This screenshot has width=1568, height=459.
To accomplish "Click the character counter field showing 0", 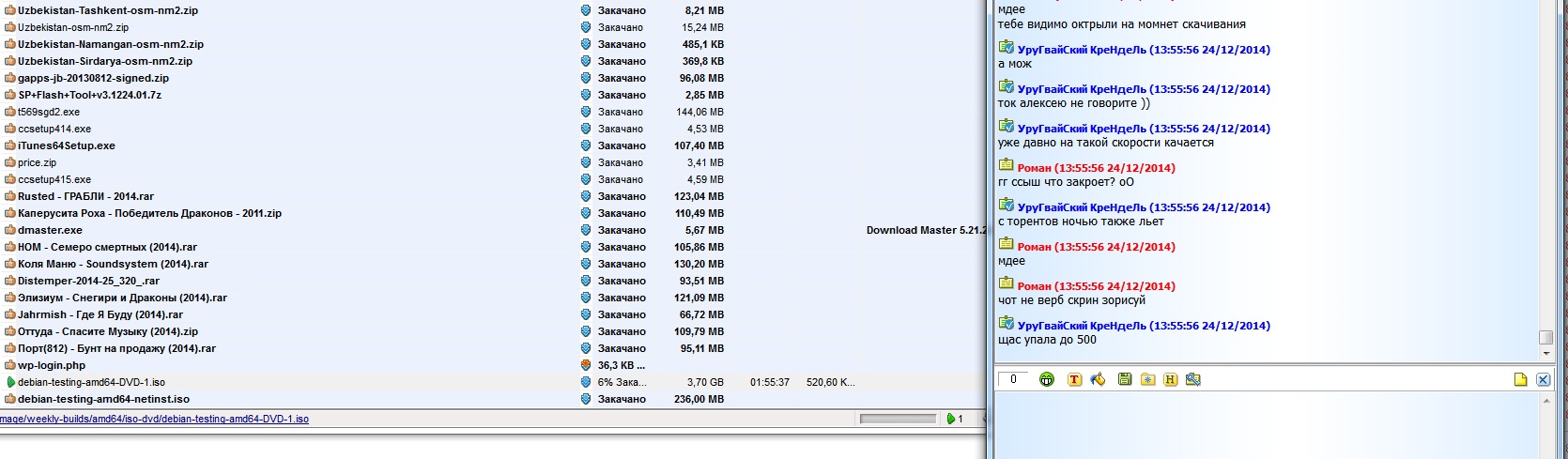I will (x=1013, y=379).
